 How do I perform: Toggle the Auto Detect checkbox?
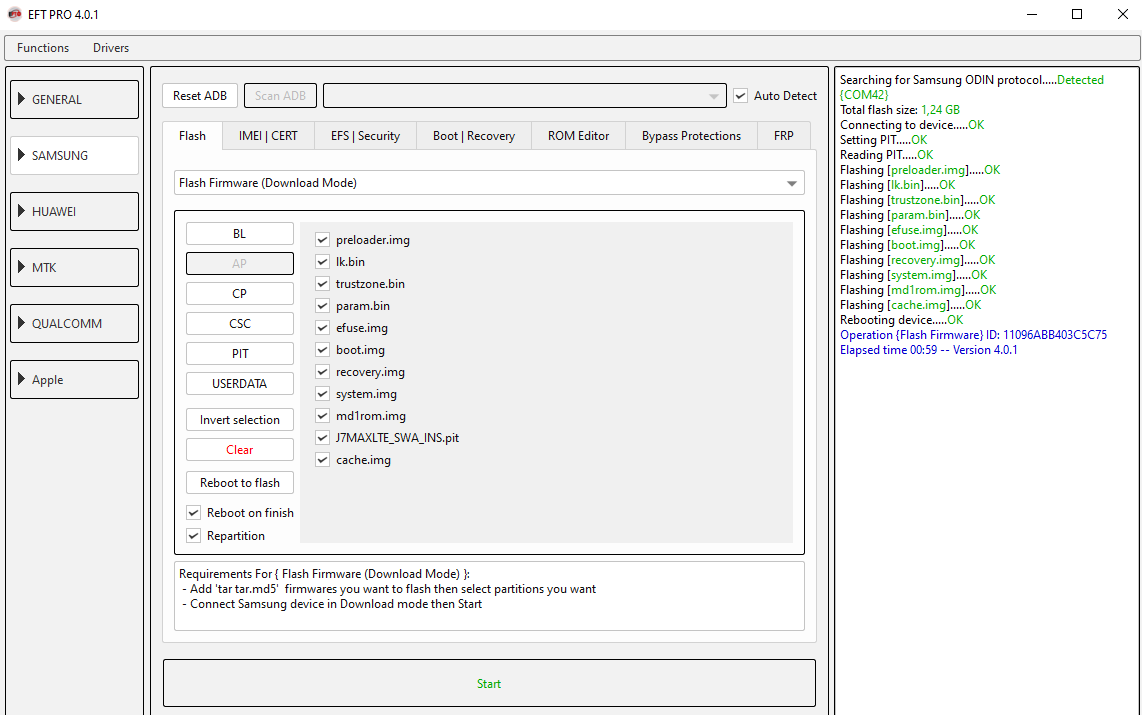point(741,95)
